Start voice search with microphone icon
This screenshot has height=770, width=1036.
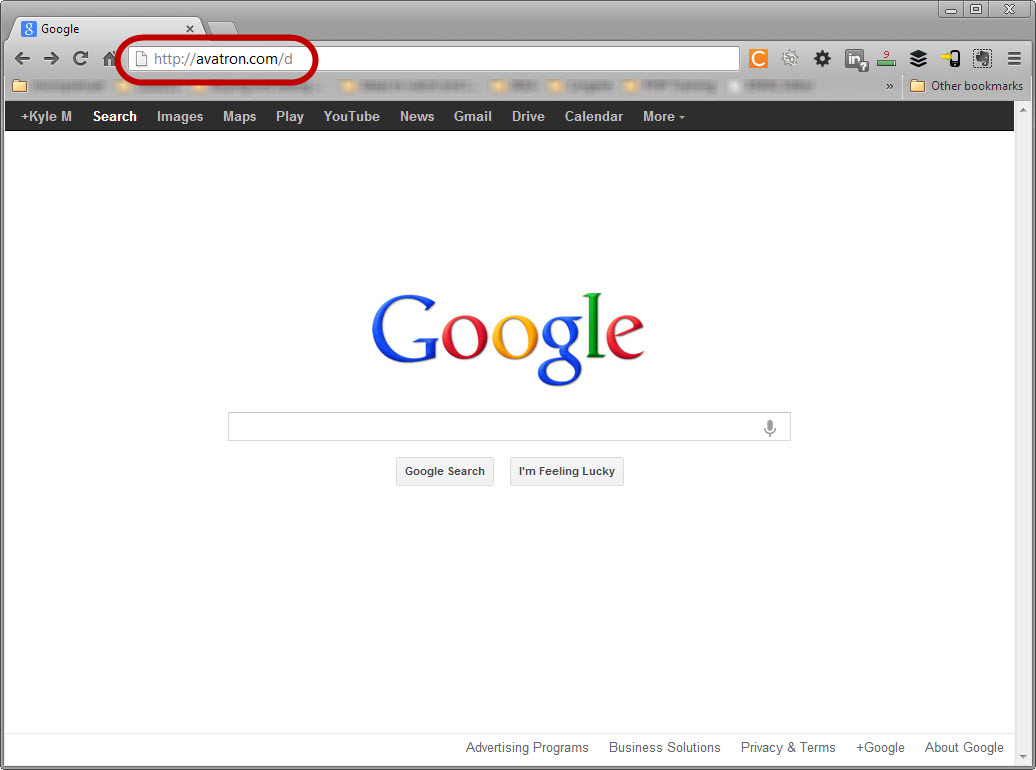coord(770,428)
